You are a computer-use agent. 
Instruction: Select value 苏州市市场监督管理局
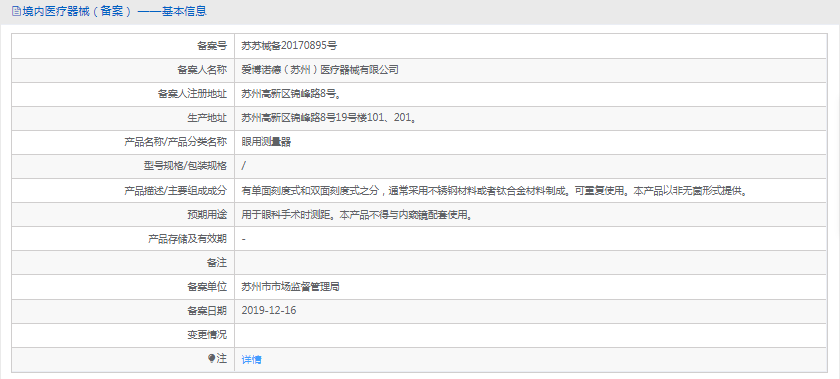(x=291, y=287)
